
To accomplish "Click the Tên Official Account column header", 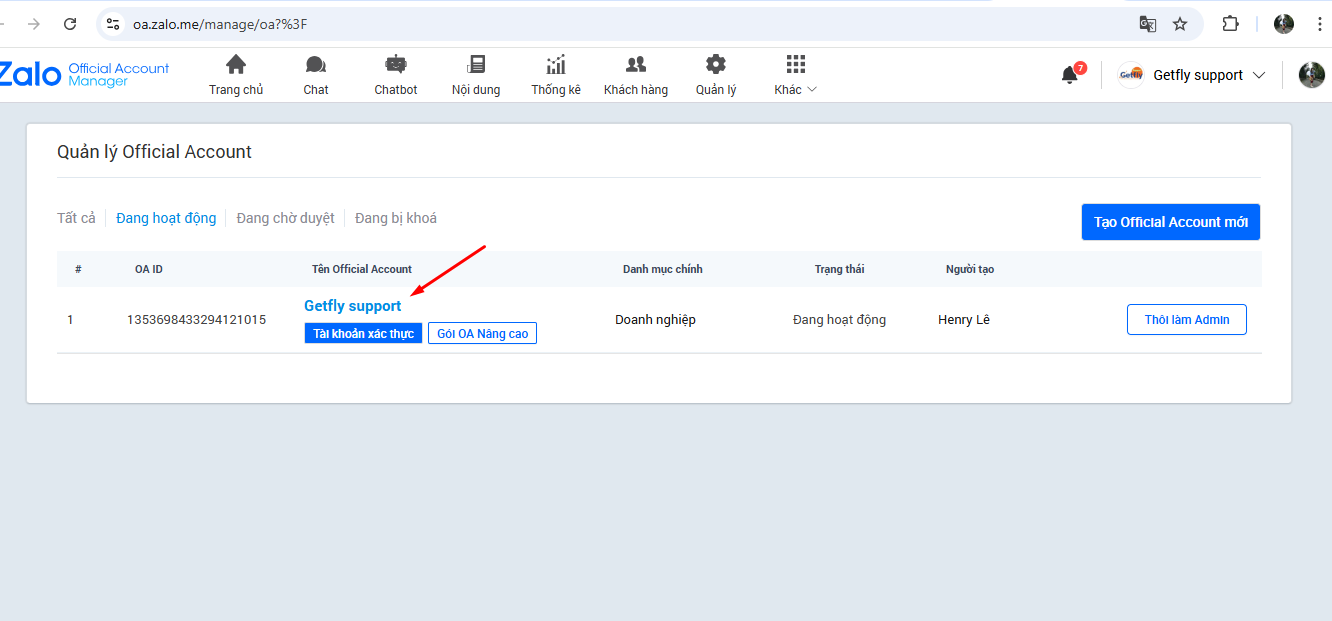I will [362, 269].
